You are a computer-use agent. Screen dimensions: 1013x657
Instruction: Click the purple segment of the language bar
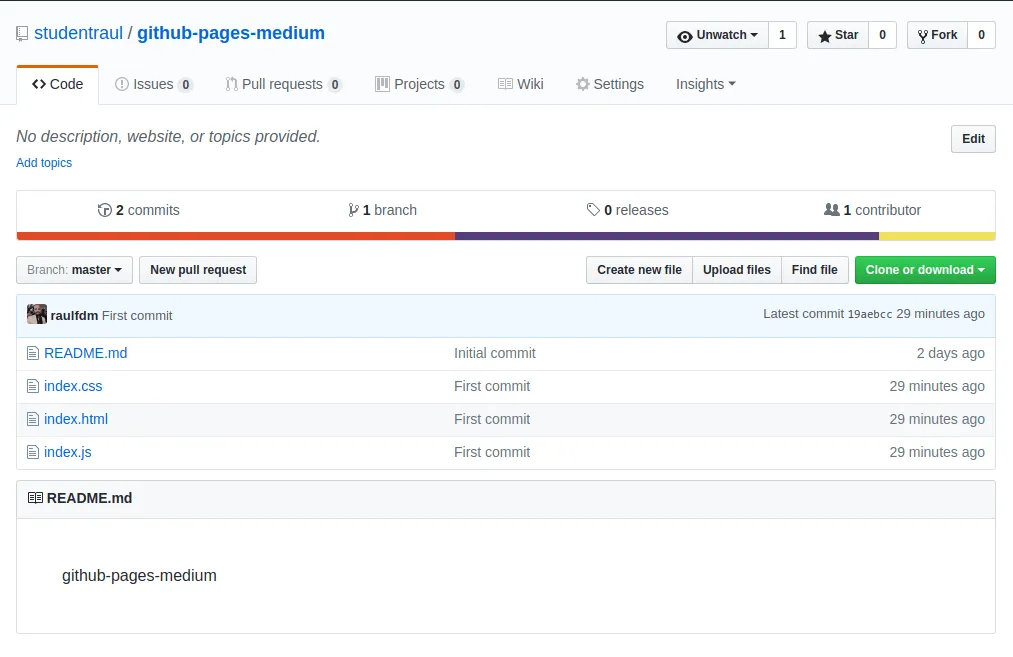(x=667, y=236)
